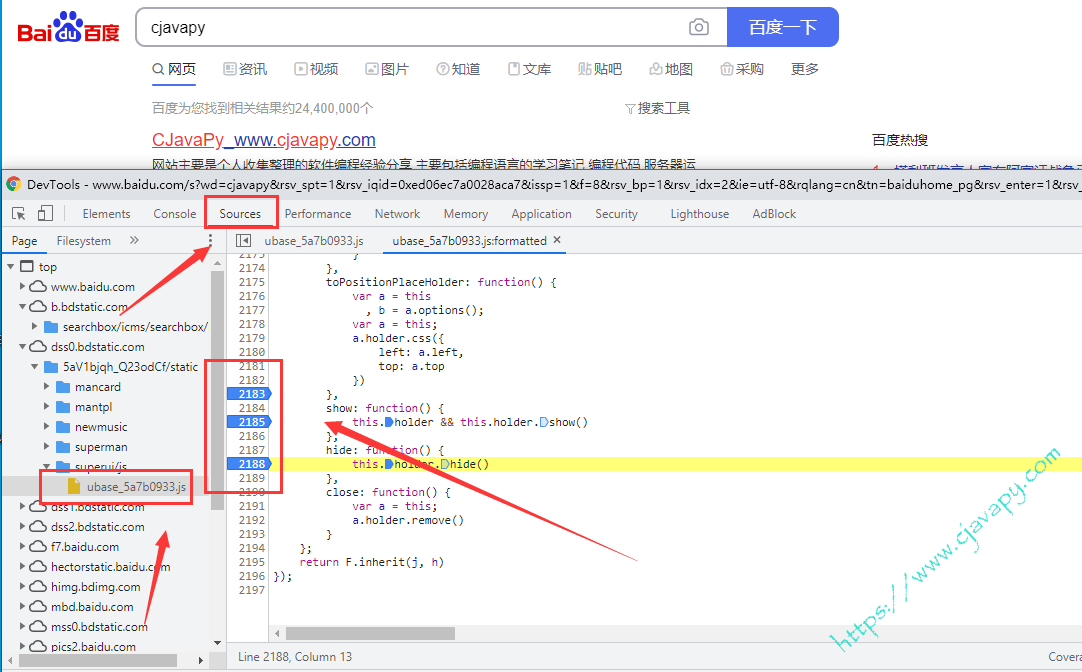Toggle the device toolbar icon
Viewport: 1082px width, 672px height.
tap(45, 213)
